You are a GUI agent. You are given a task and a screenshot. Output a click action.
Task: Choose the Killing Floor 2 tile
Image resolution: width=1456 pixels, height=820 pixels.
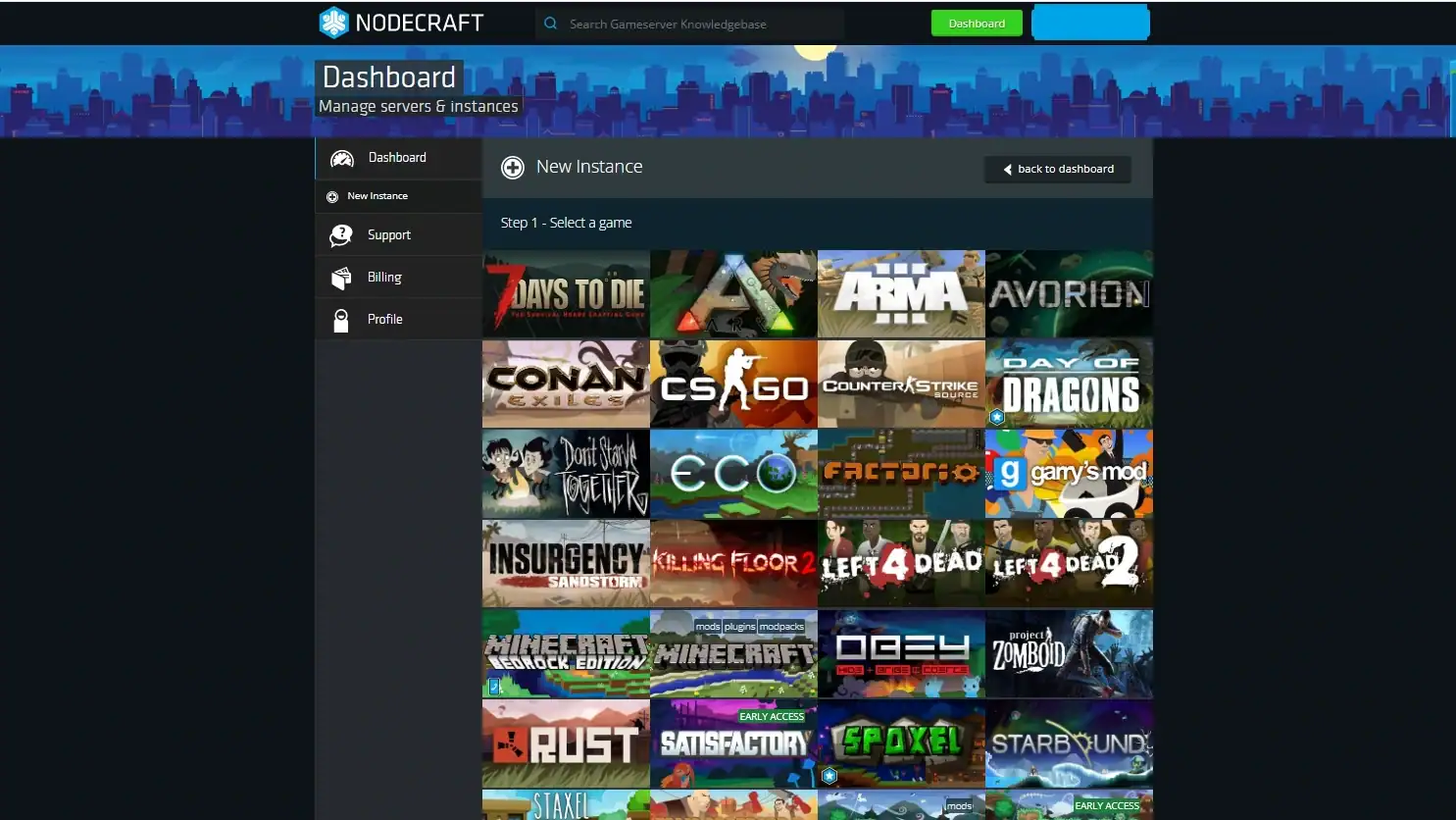pyautogui.click(x=733, y=564)
